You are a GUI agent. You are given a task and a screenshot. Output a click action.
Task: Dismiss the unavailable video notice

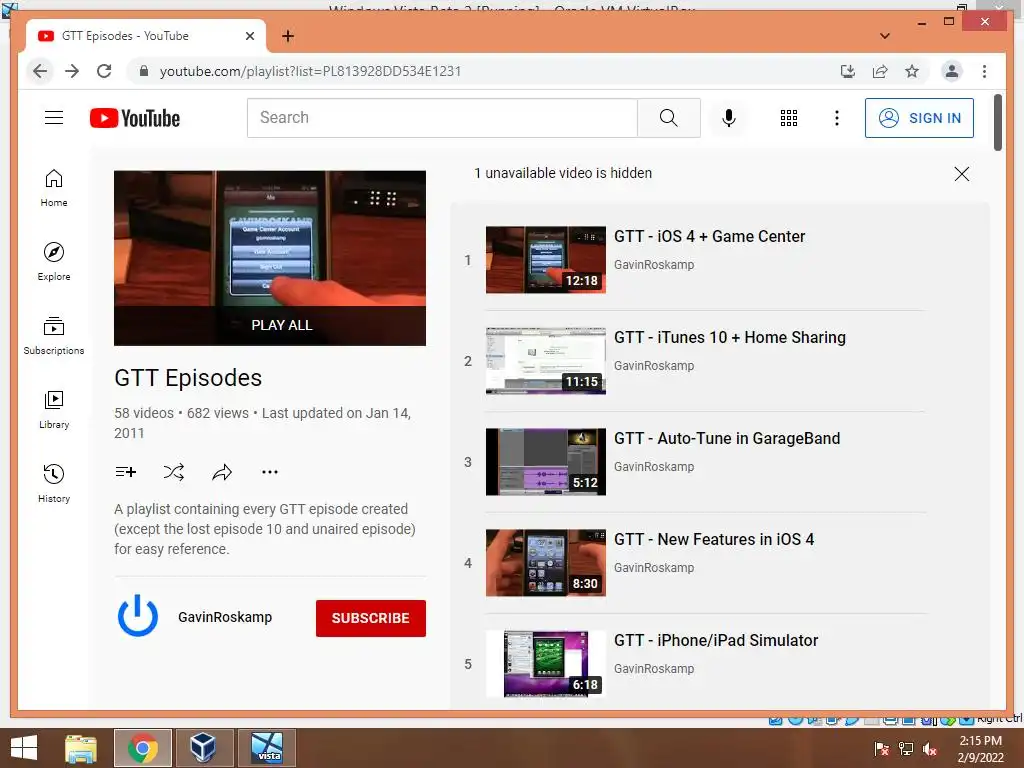point(961,174)
